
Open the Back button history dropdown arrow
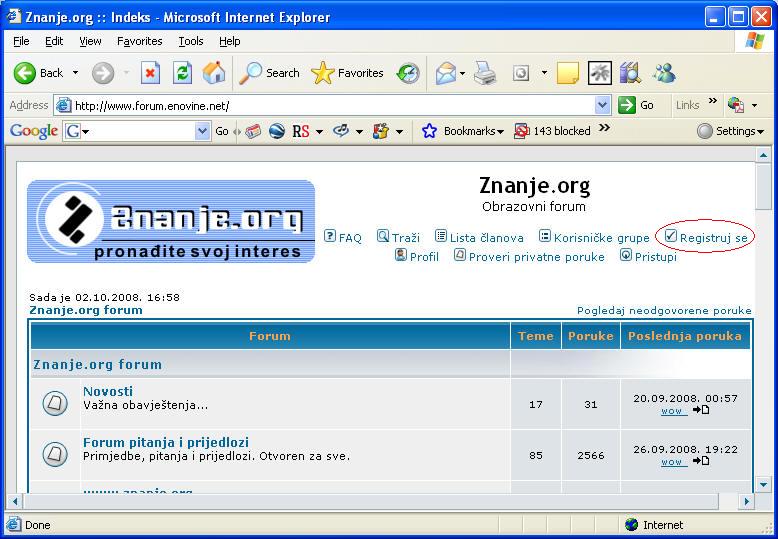point(75,73)
